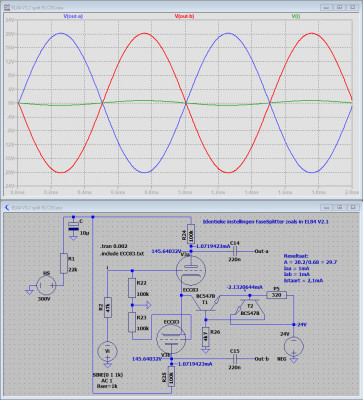The image size is (363, 400).
Task: Maximize the waveform plot window
Action: tap(339, 7)
